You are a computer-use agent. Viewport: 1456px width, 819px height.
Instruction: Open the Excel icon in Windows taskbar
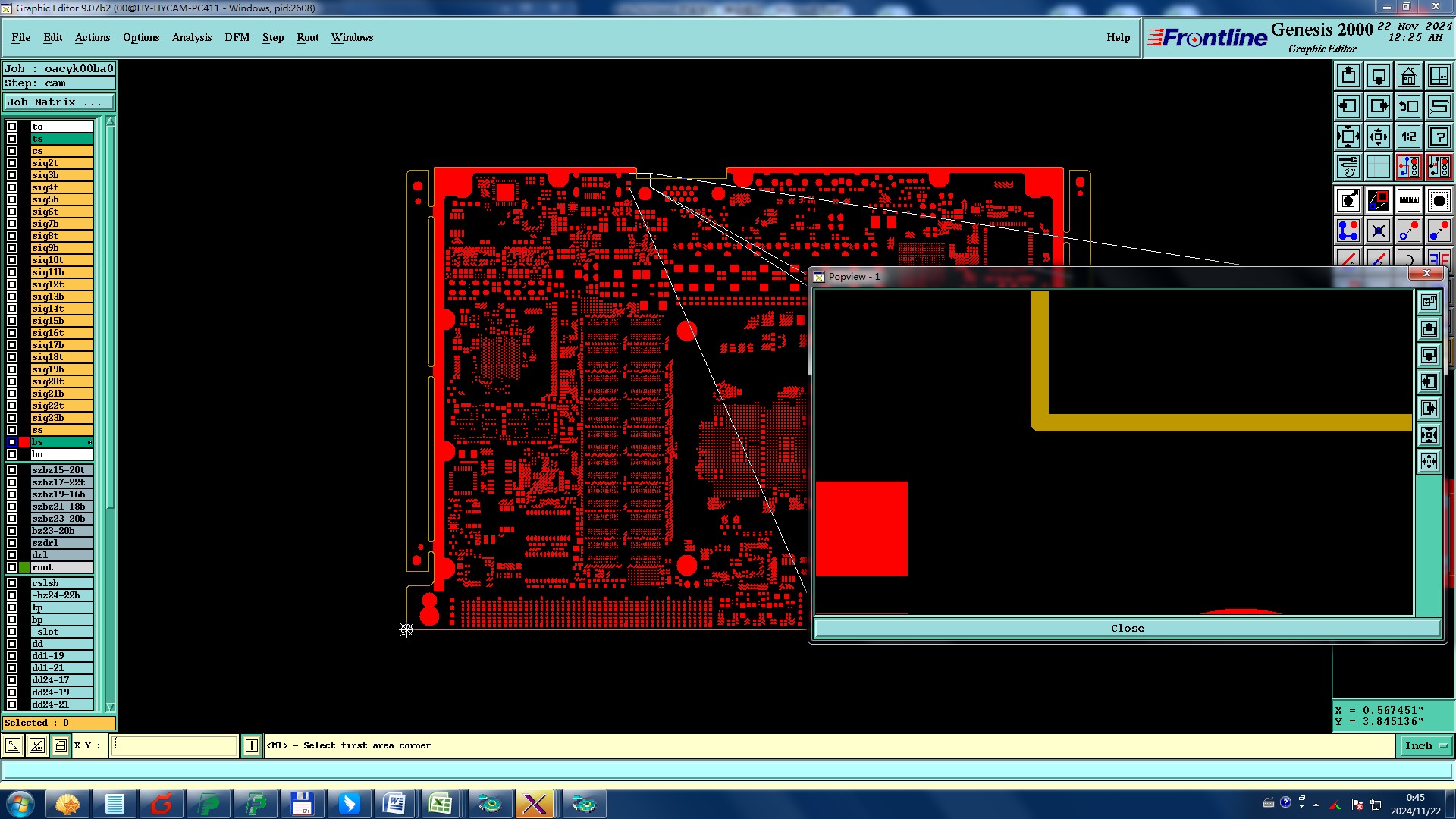tap(441, 803)
